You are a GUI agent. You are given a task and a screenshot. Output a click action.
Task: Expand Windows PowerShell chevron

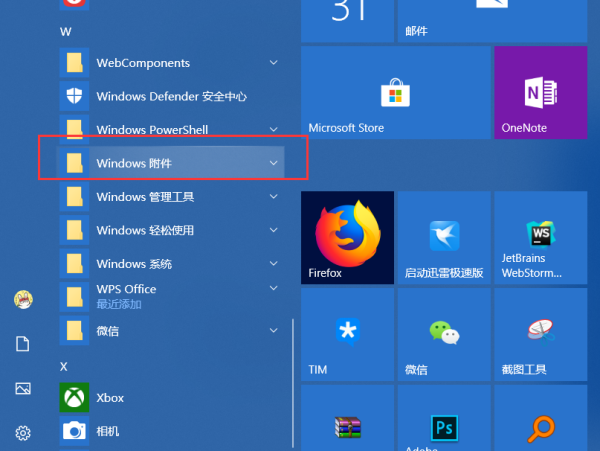pyautogui.click(x=274, y=129)
